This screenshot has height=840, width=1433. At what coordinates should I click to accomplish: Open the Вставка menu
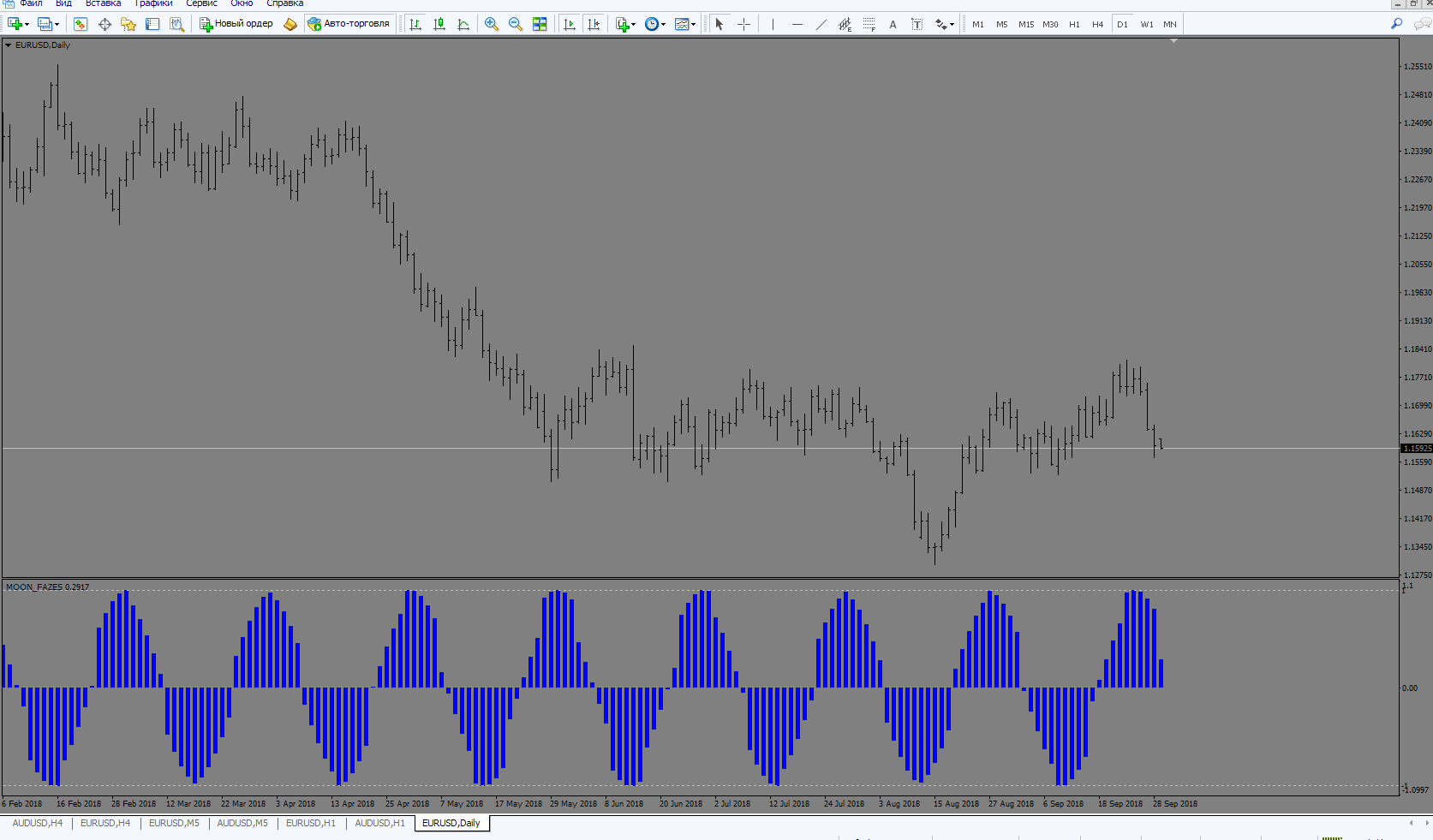[x=103, y=3]
